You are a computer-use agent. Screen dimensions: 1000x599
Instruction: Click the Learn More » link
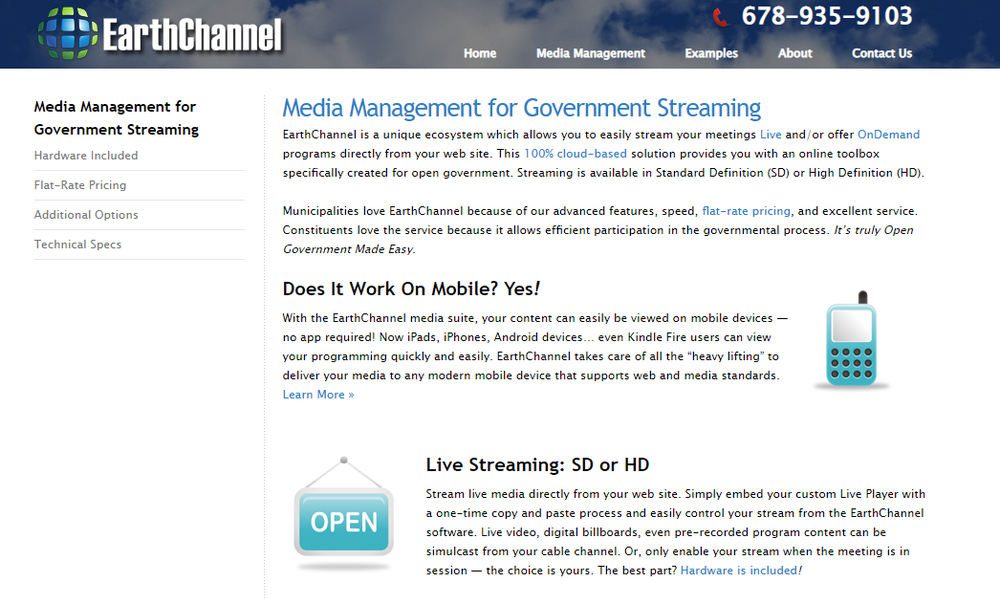pyautogui.click(x=318, y=395)
